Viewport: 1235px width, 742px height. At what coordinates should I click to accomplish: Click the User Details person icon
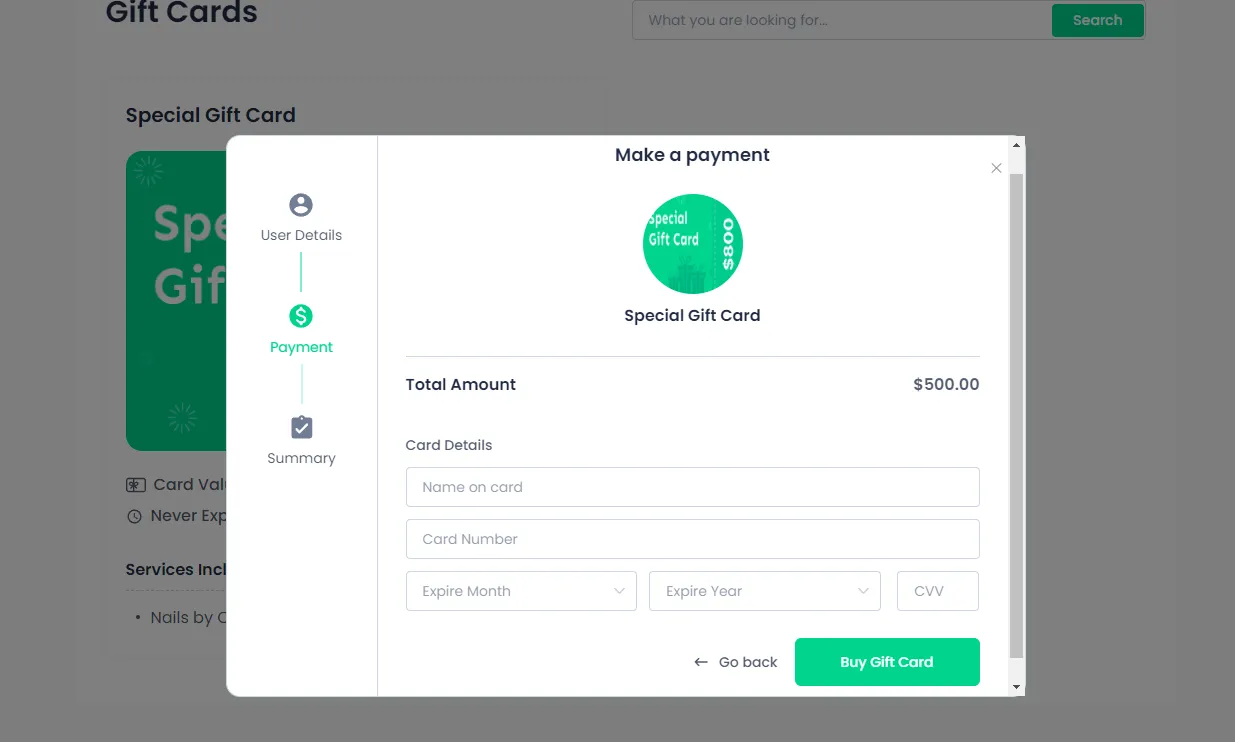click(301, 205)
